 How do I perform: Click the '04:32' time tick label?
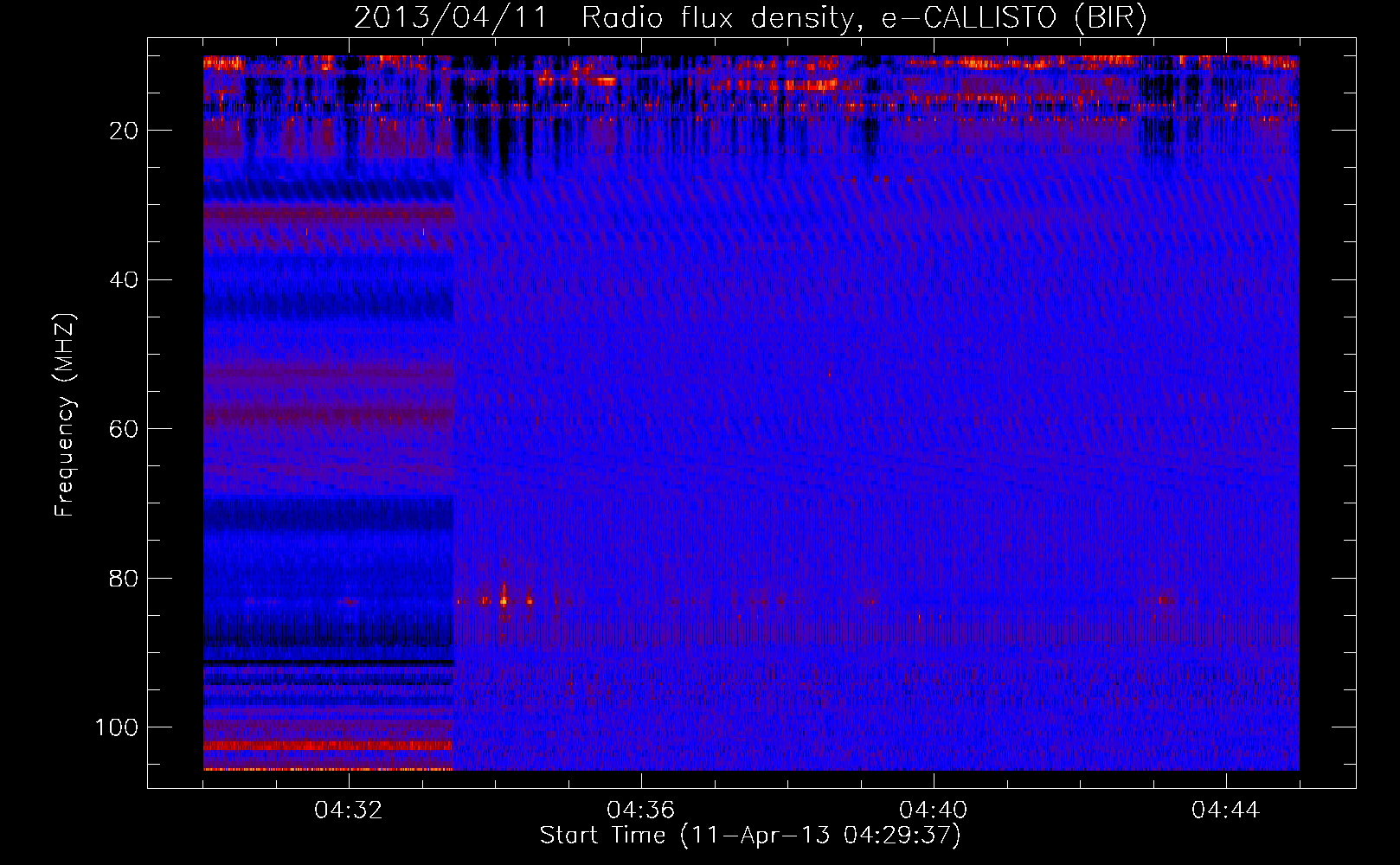(x=349, y=811)
